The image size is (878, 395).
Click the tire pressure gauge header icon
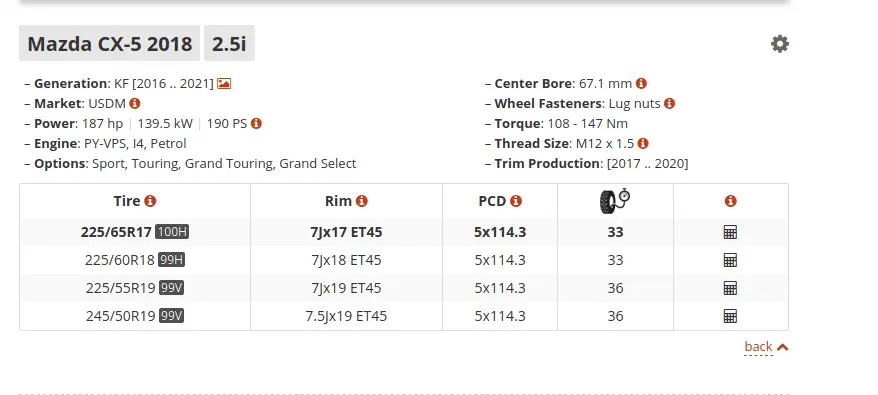615,201
